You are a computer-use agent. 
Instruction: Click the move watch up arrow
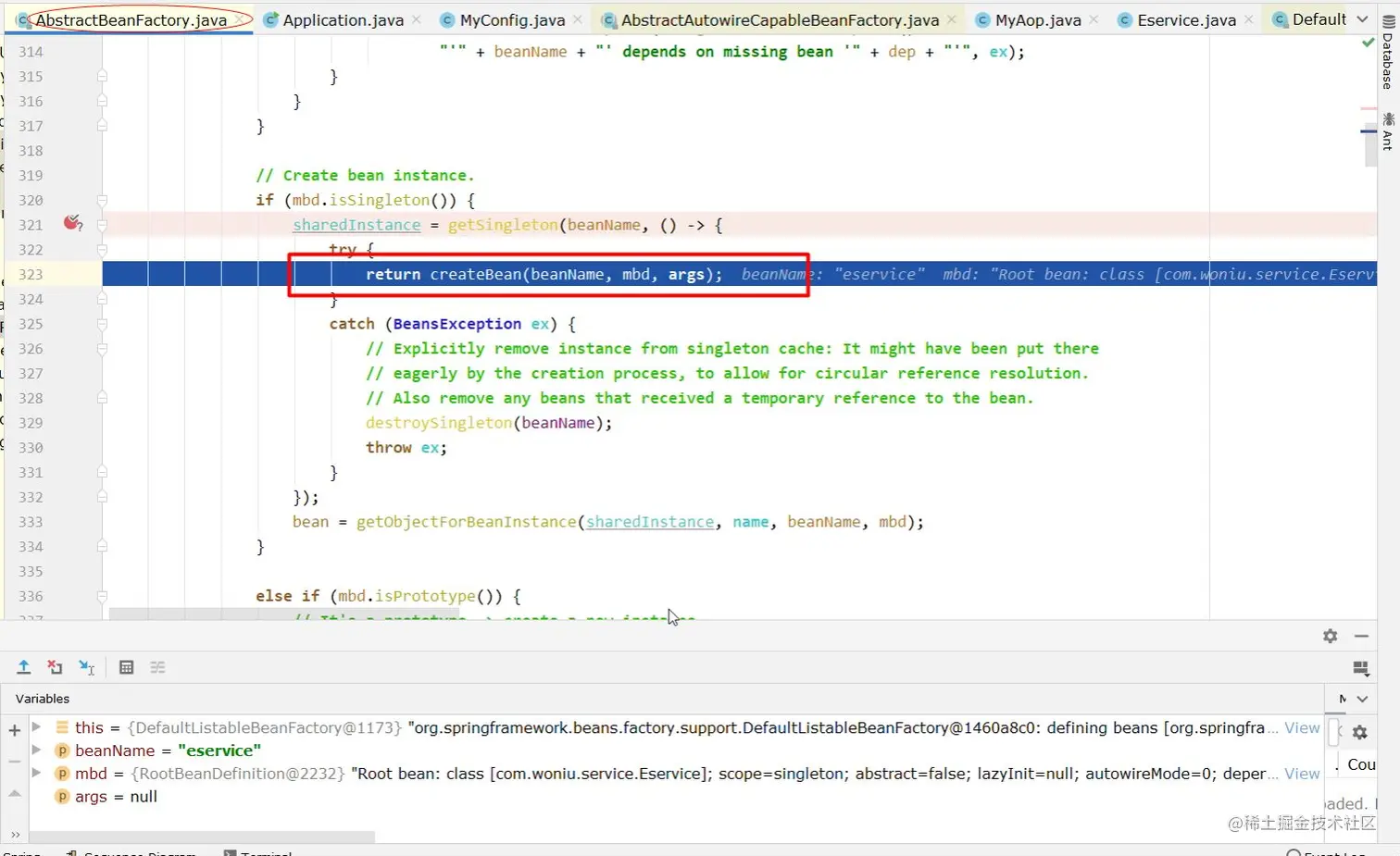point(15,793)
